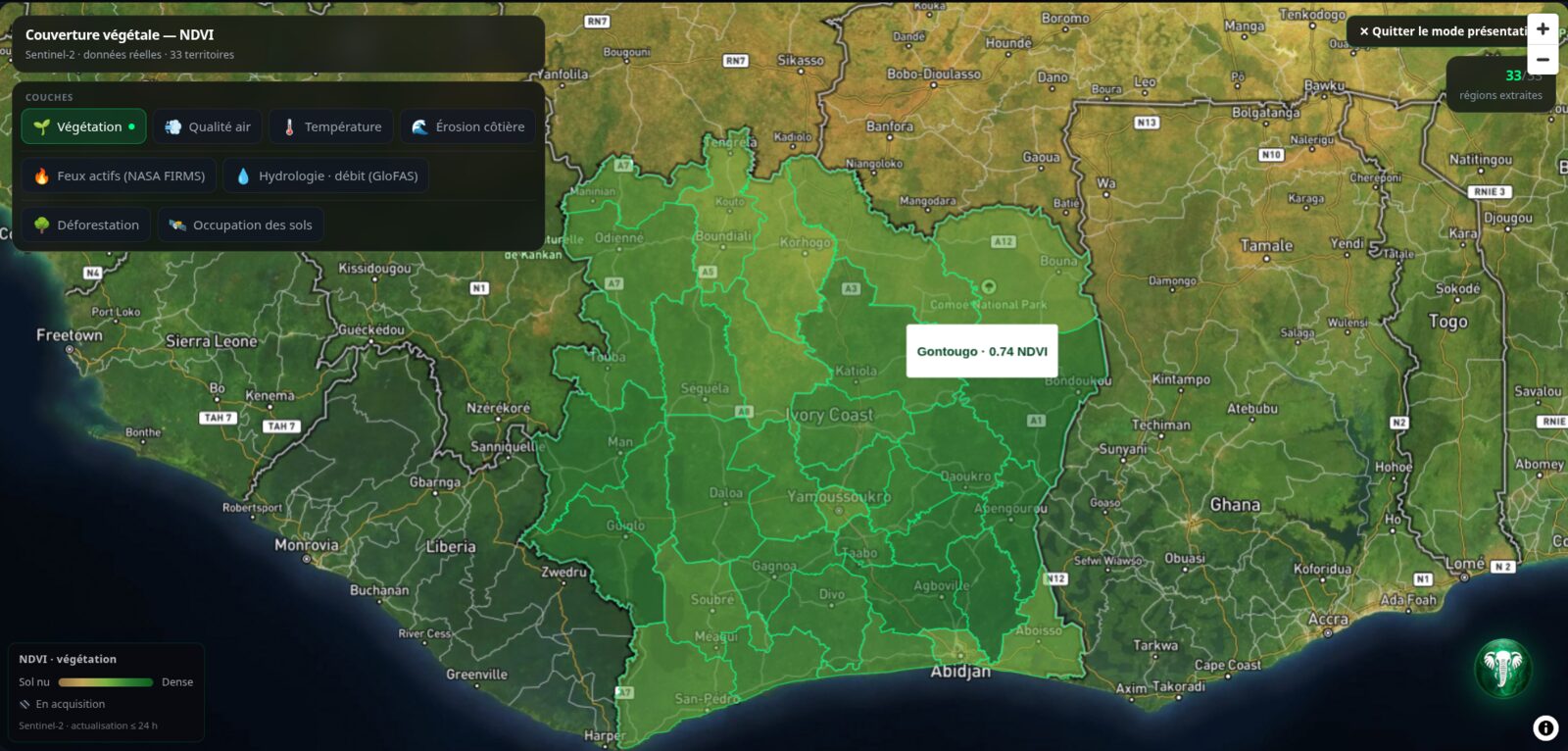The image size is (1568, 751).
Task: Click the 33 régions extraites counter
Action: pos(1500,84)
